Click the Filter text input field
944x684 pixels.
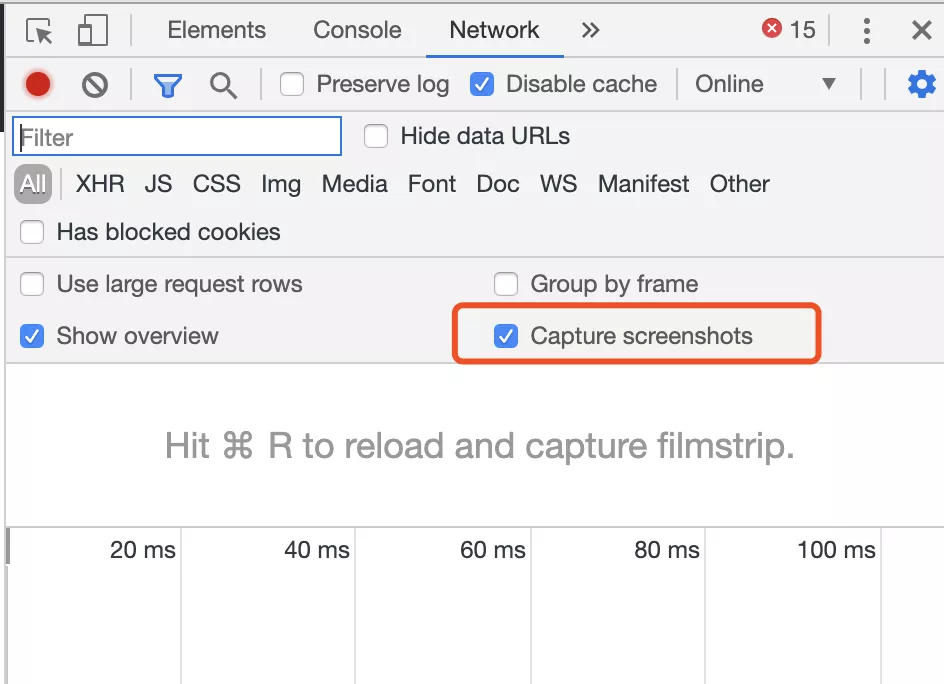177,137
